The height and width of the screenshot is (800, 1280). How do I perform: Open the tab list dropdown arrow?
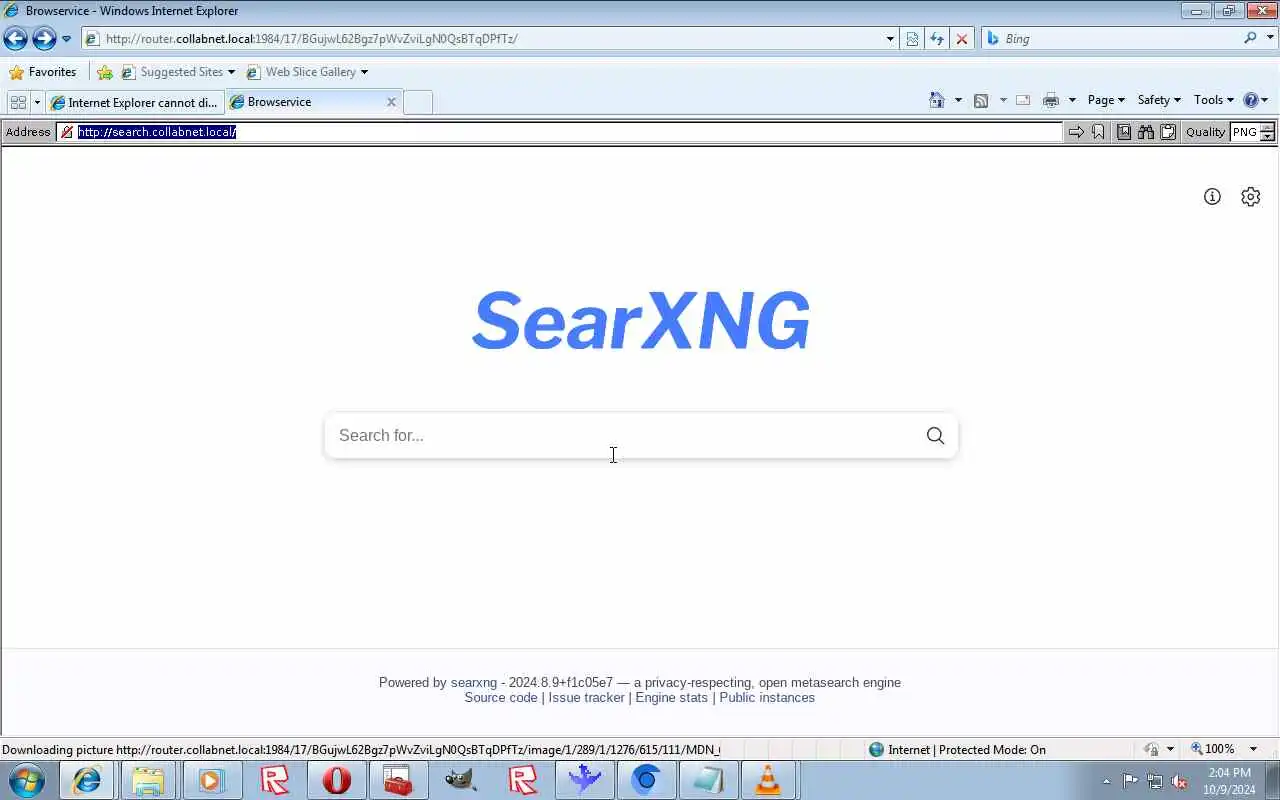click(x=37, y=102)
